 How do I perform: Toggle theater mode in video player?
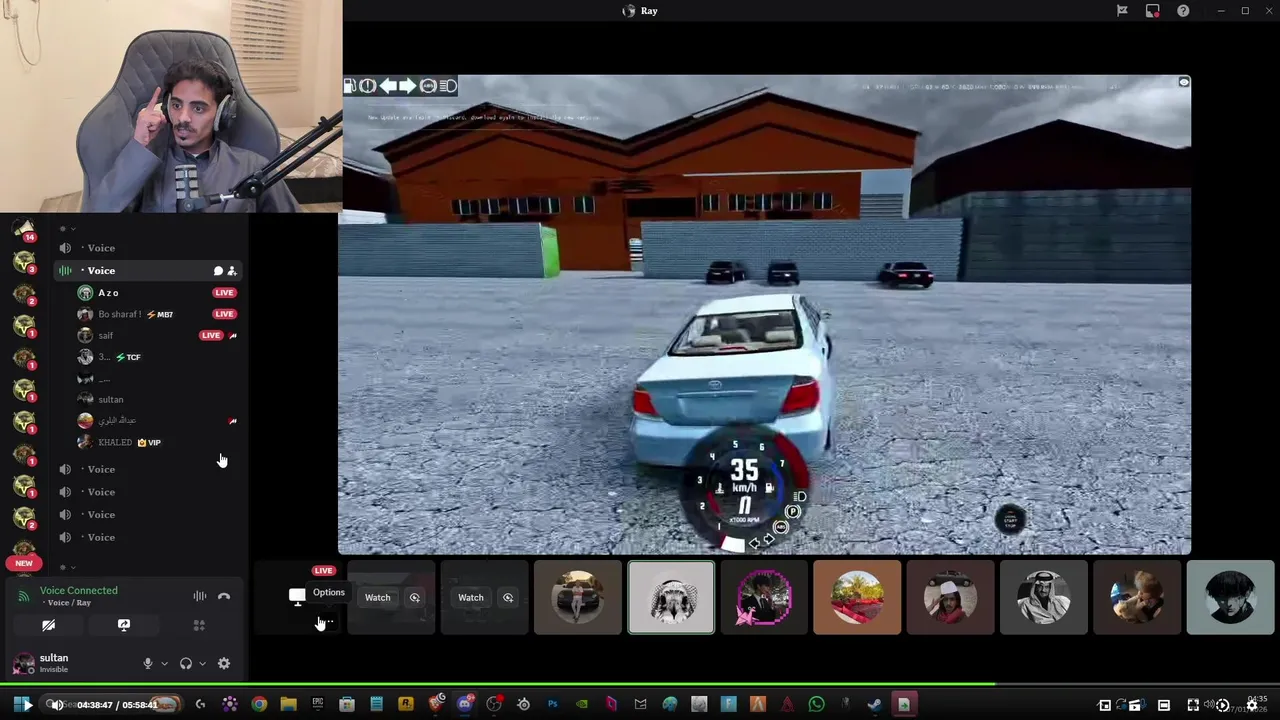(x=1164, y=705)
